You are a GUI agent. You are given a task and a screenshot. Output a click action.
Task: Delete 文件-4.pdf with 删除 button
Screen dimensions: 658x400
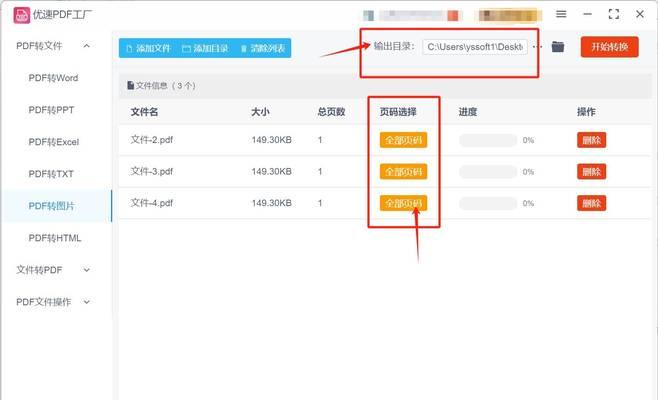click(591, 203)
